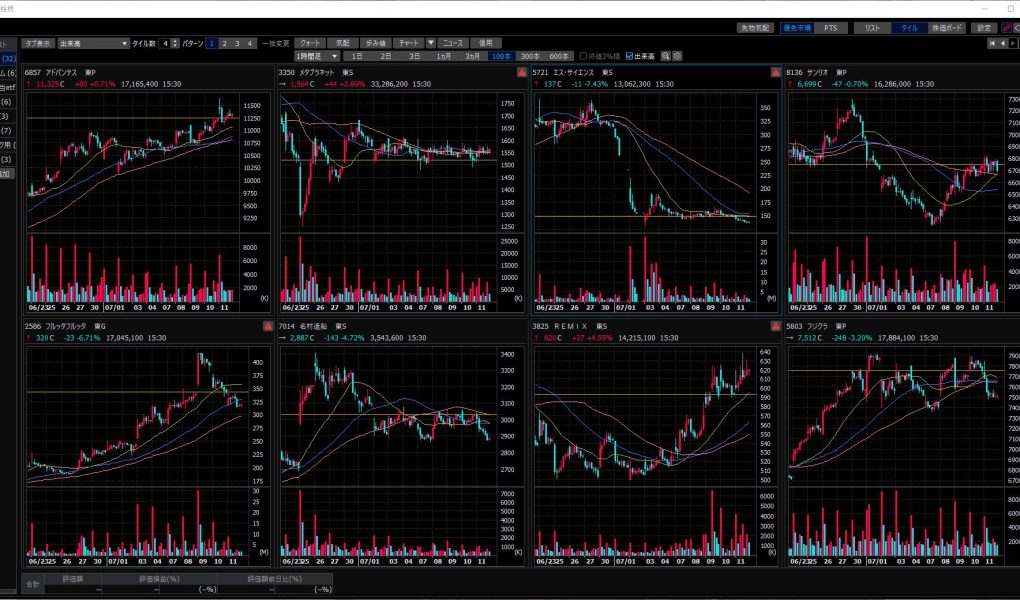Select the 株価ボード view tab
Screen dimensions: 1020x600
click(948, 28)
